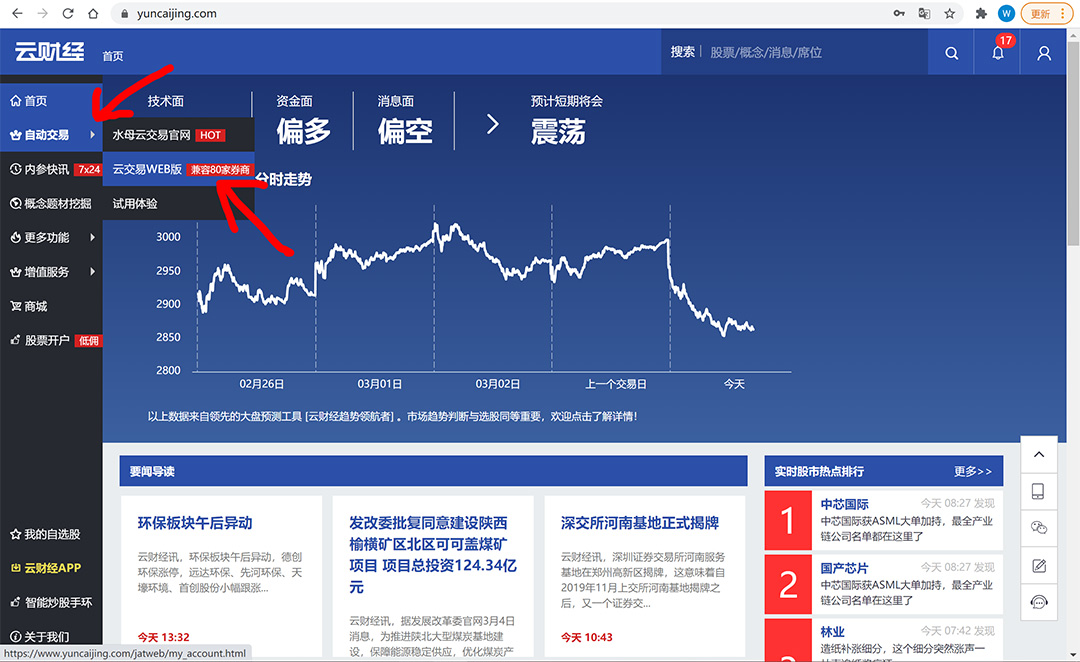Open the user account icon
1080x662 pixels.
(1043, 53)
